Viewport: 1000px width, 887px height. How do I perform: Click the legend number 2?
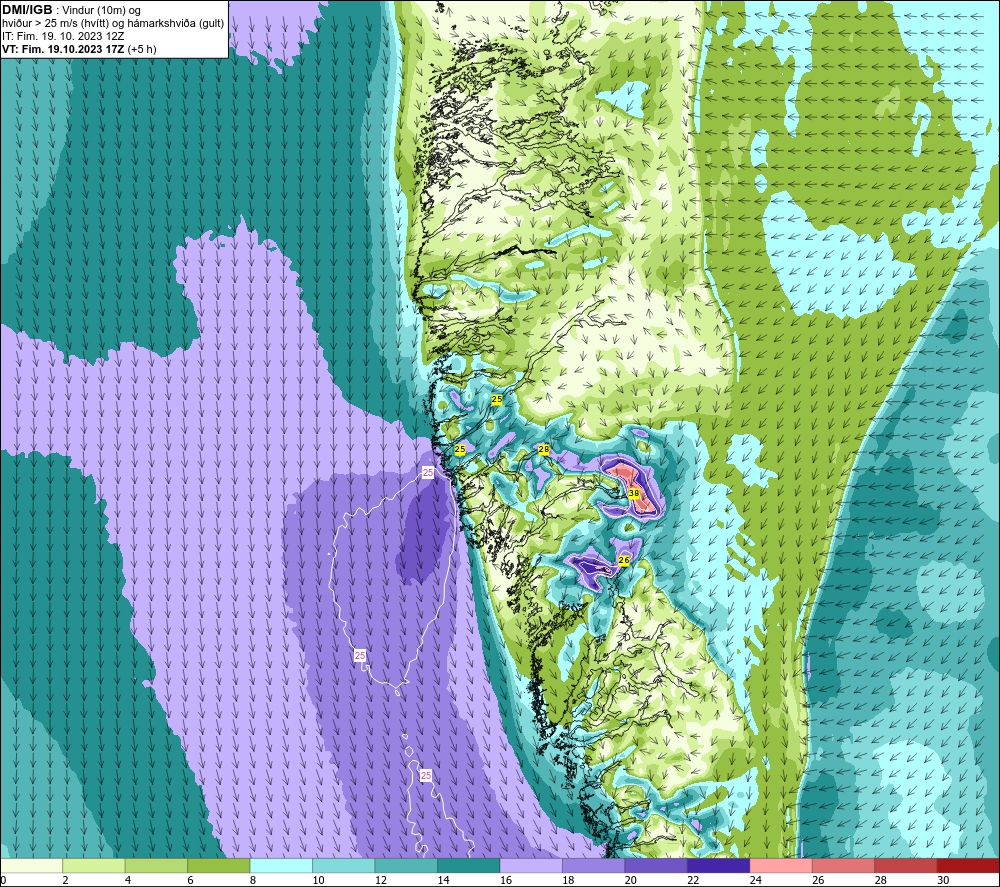pos(66,880)
